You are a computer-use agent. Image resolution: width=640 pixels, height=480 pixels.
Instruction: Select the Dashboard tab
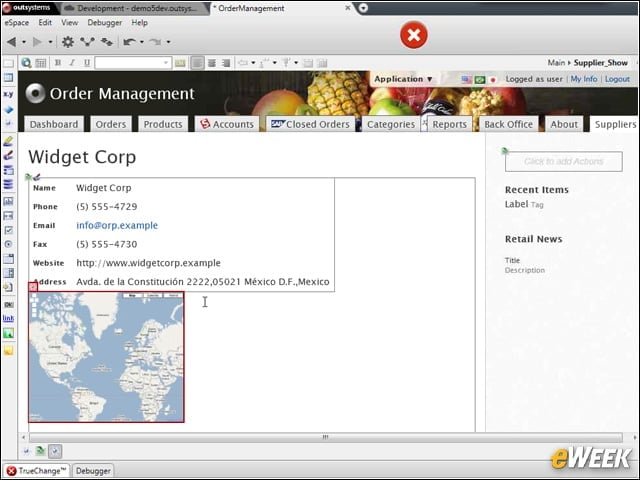[x=54, y=124]
